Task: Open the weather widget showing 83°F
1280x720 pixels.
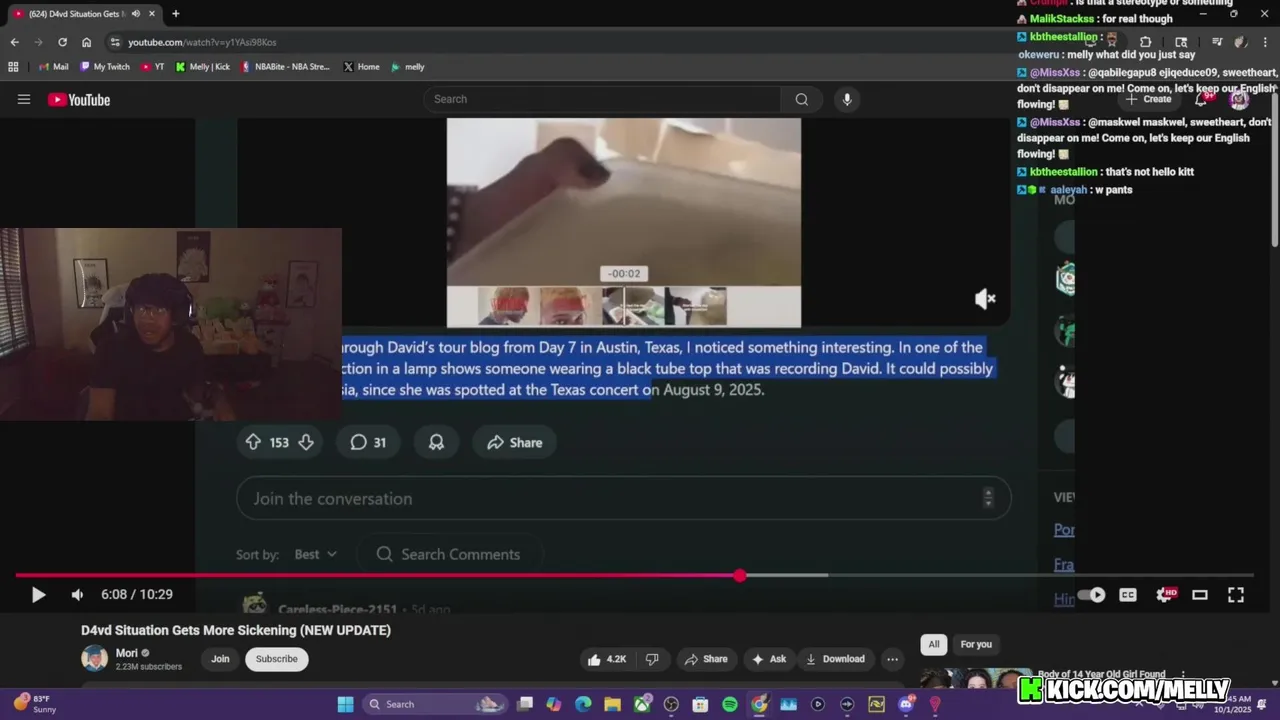Action: point(35,704)
